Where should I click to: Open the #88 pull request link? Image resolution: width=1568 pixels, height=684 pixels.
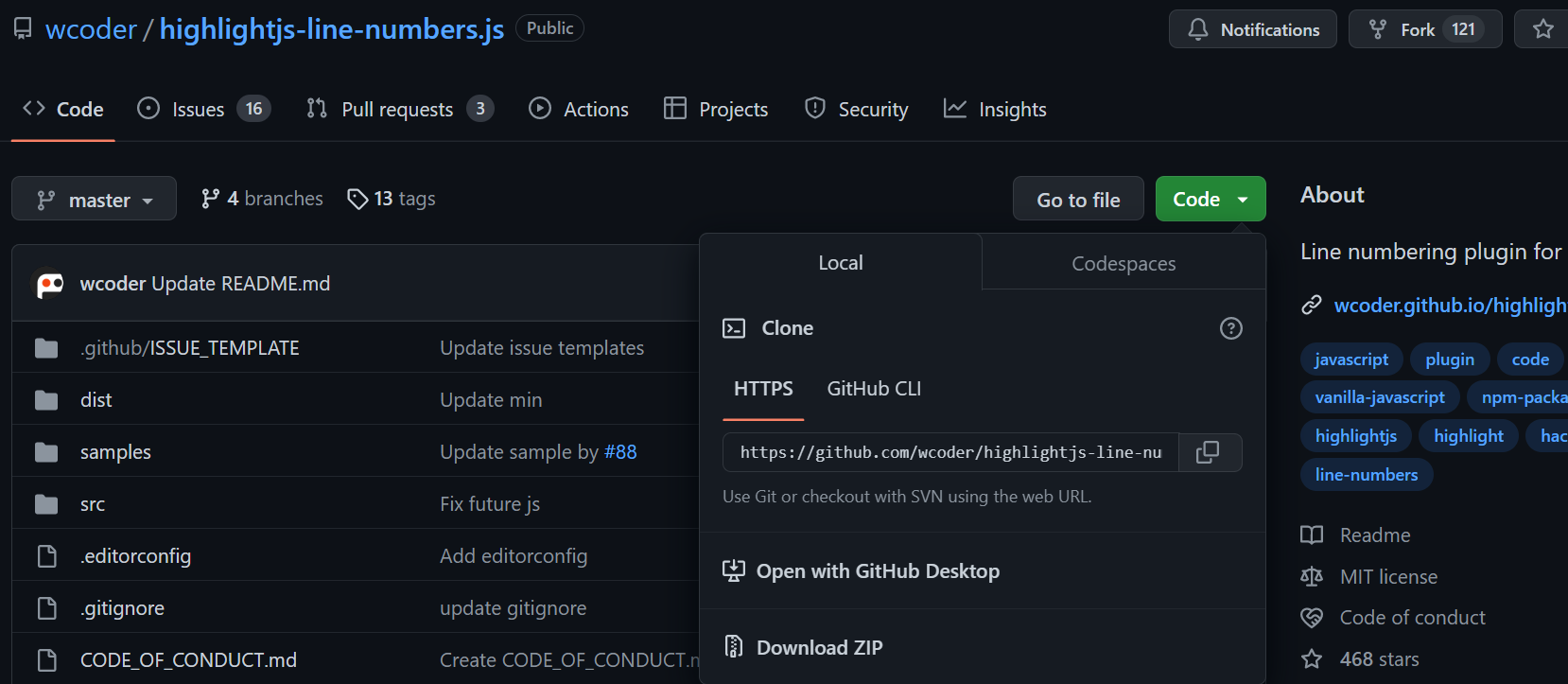coord(620,452)
